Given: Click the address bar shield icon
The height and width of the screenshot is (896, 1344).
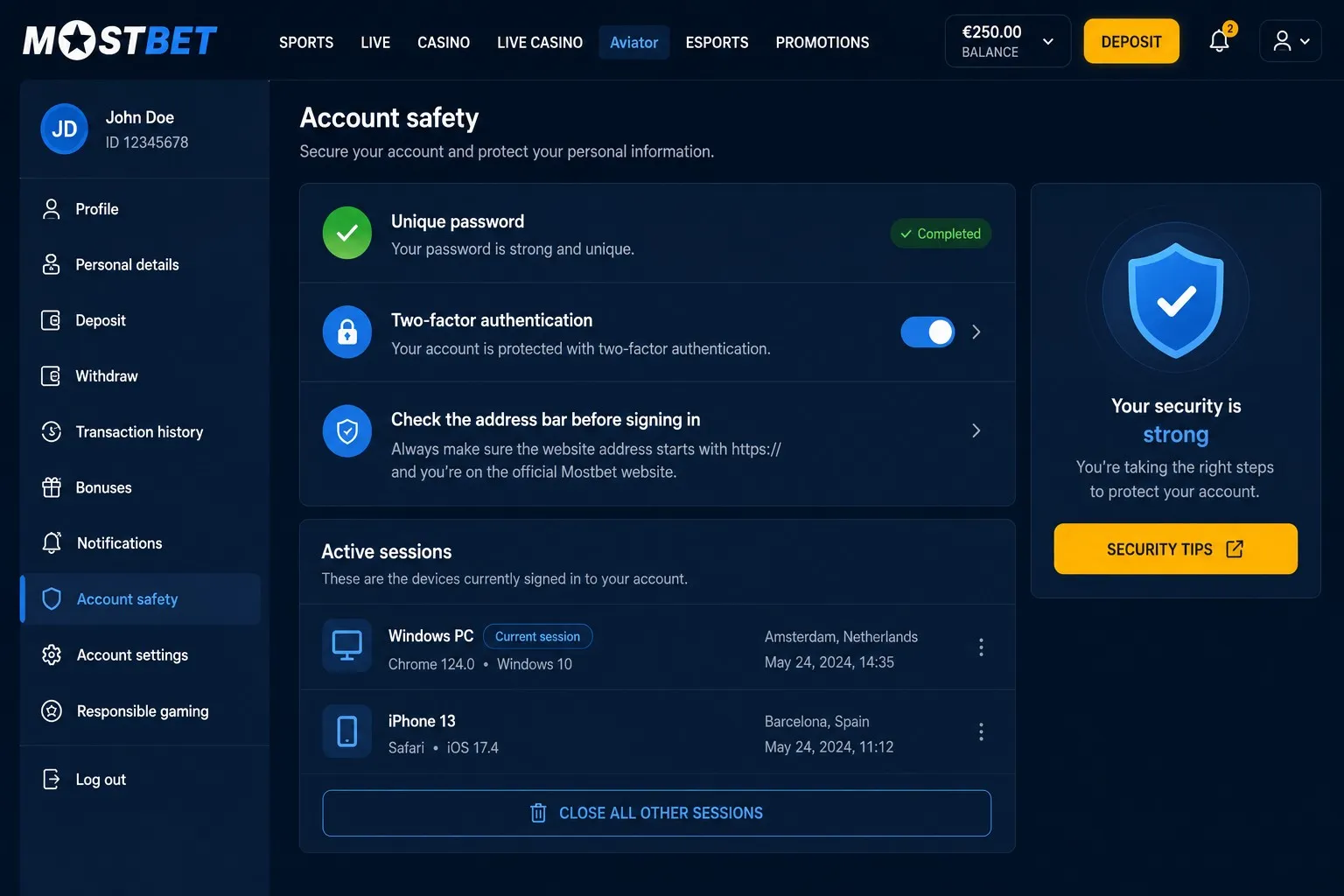Looking at the screenshot, I should pos(347,430).
